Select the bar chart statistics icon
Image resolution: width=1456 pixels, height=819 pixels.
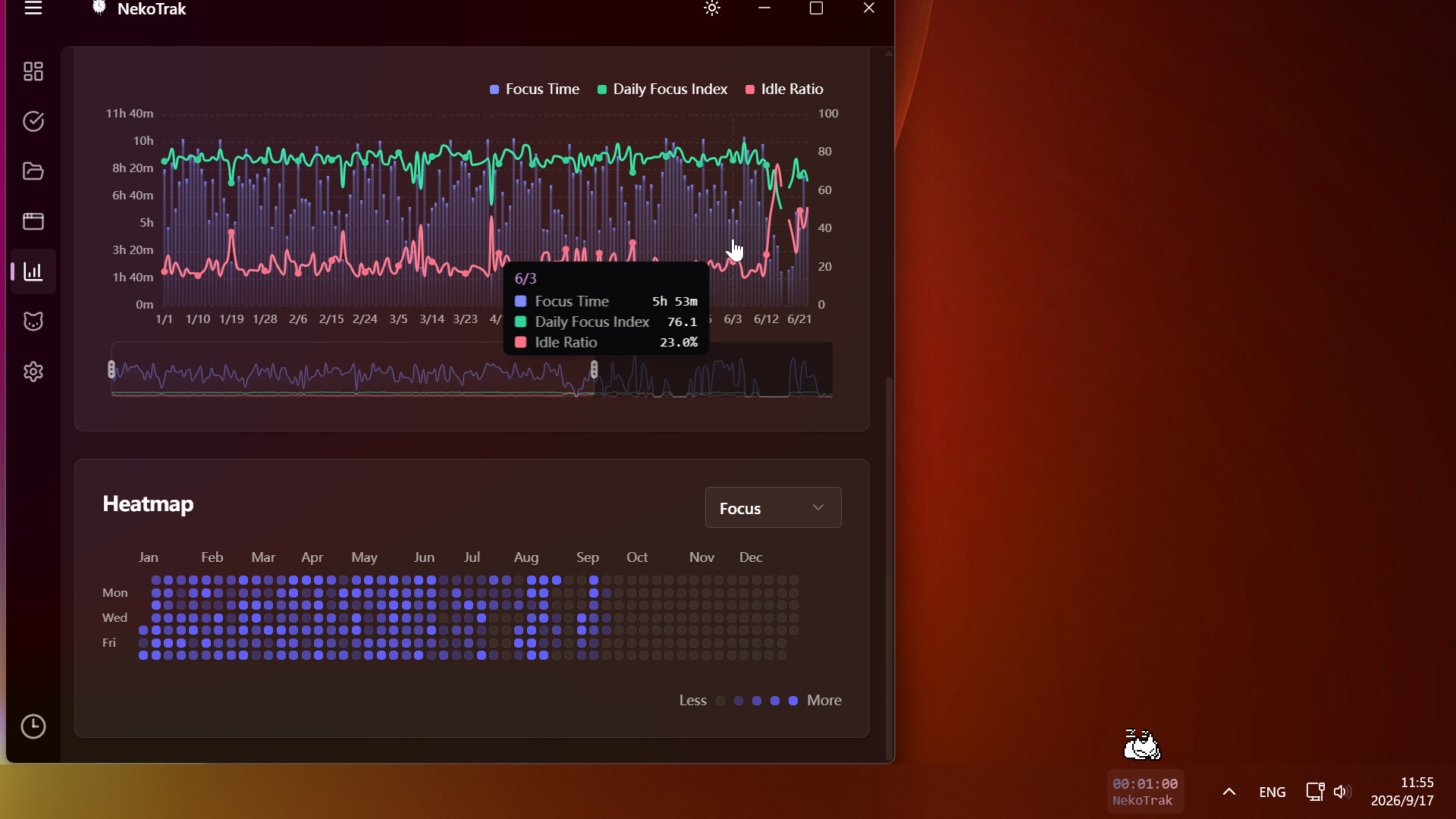(x=33, y=271)
